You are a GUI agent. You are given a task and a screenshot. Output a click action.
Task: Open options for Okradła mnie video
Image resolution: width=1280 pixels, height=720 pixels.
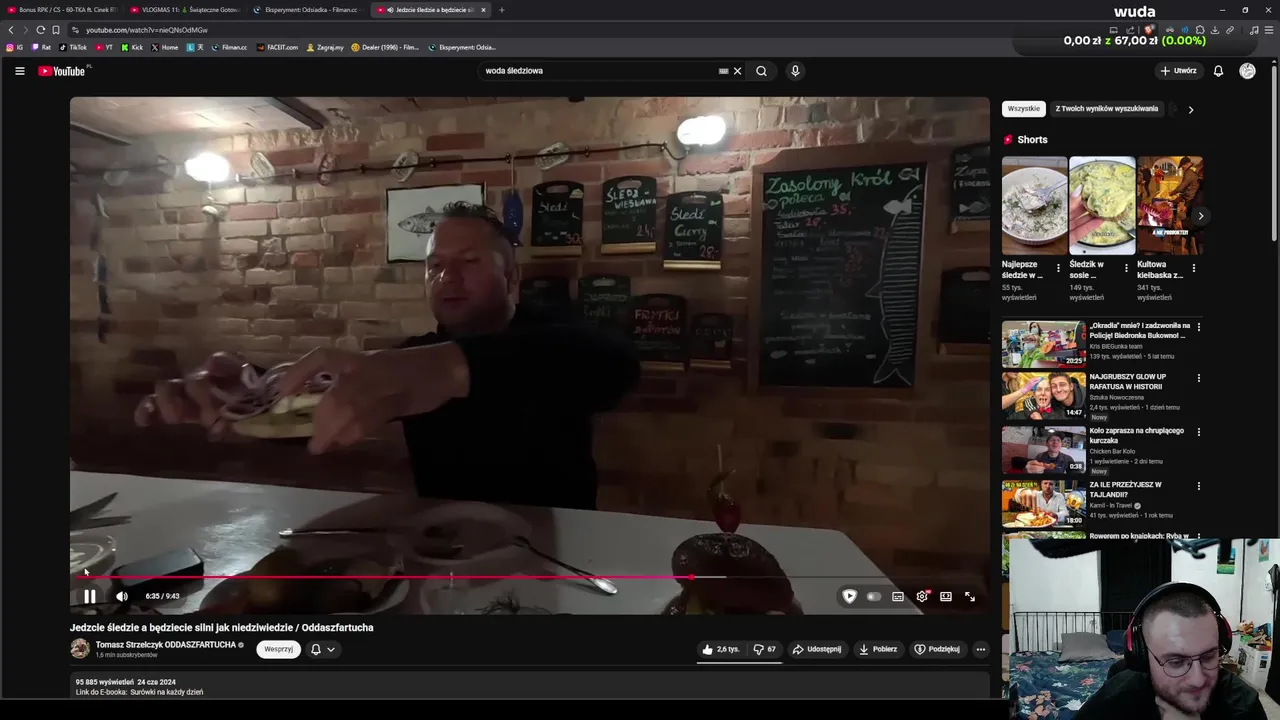coord(1198,326)
